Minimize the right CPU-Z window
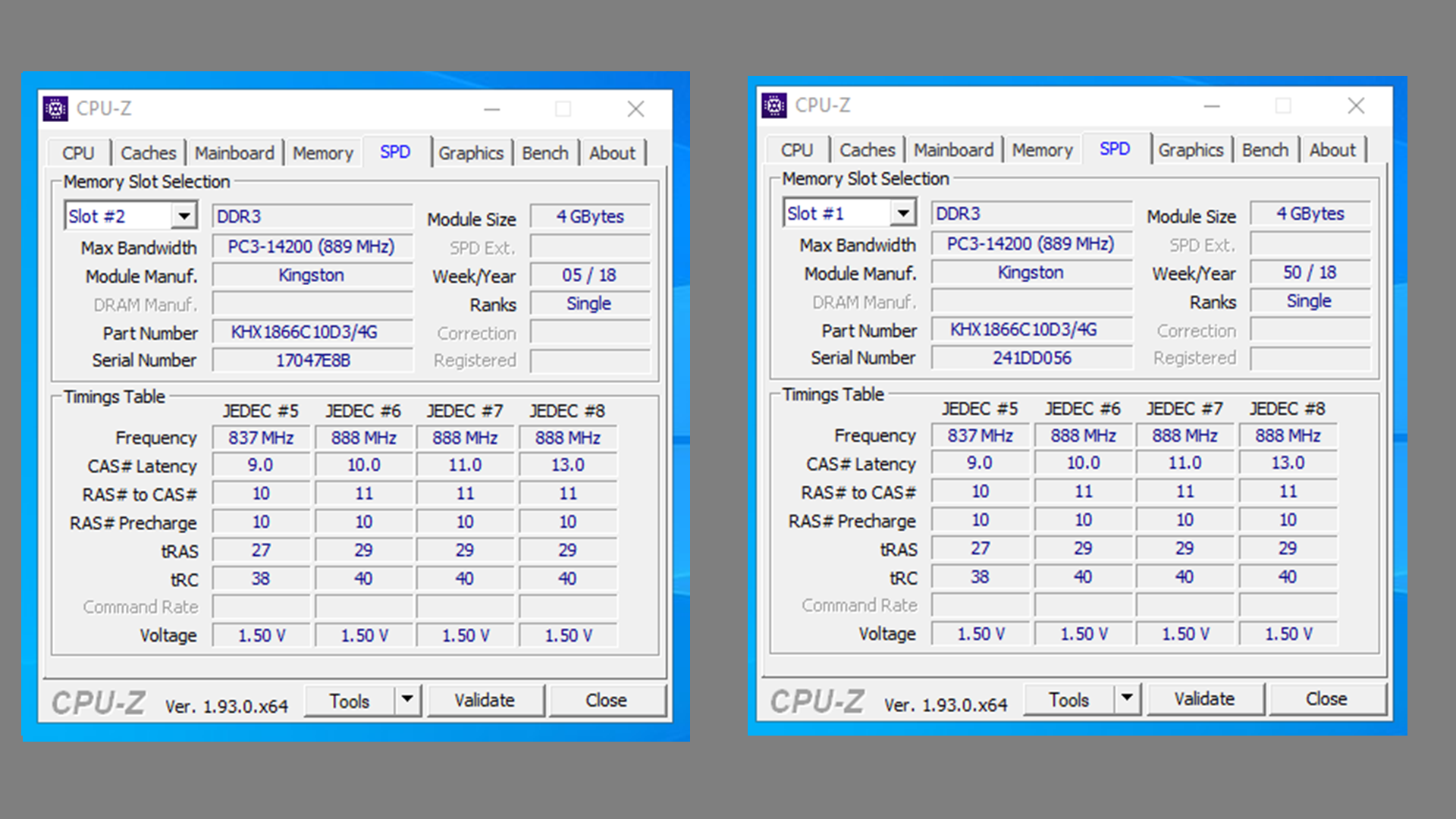This screenshot has height=819, width=1456. [x=1212, y=106]
